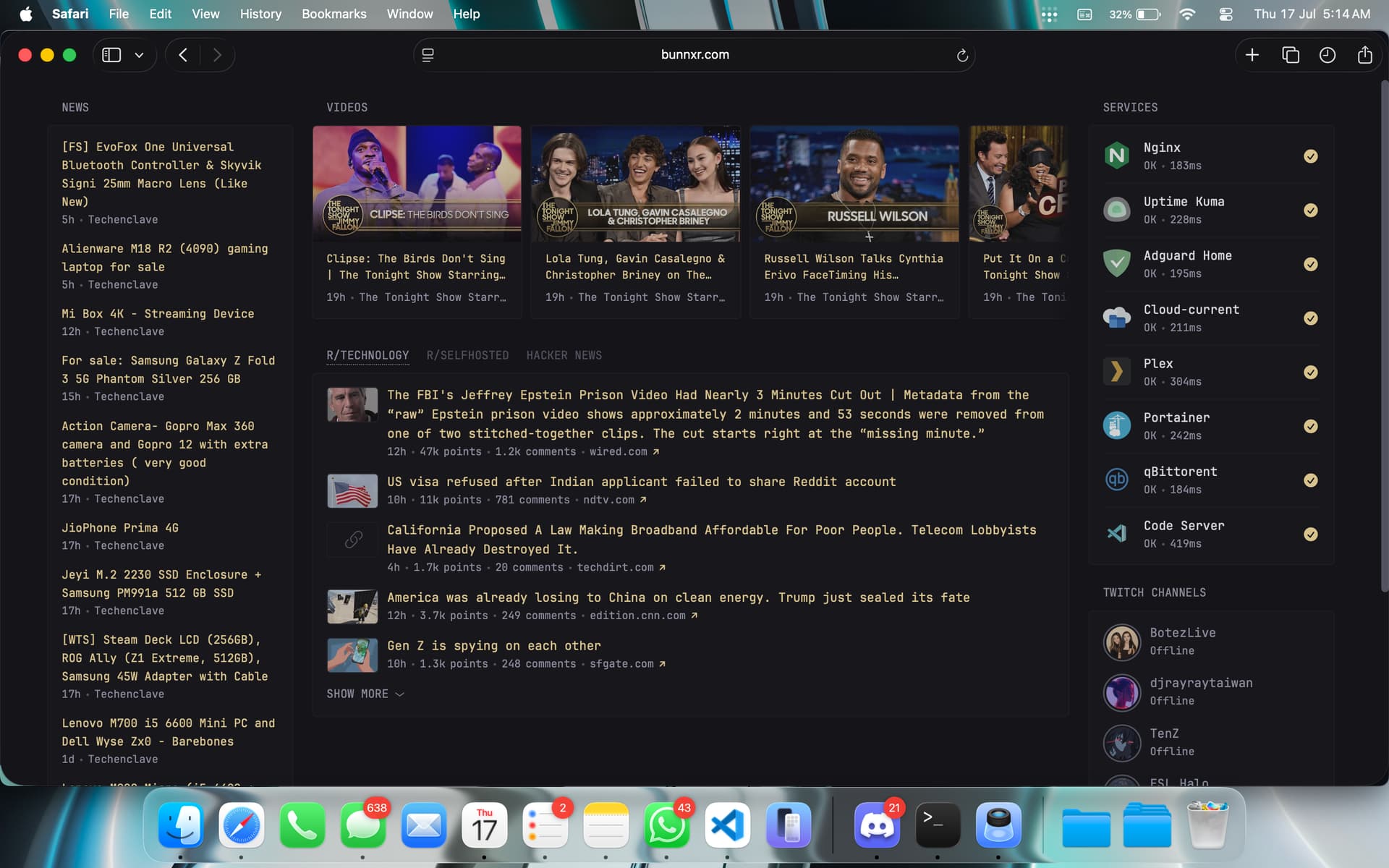Open the Window menu in menu bar
1389x868 pixels.
[x=409, y=14]
